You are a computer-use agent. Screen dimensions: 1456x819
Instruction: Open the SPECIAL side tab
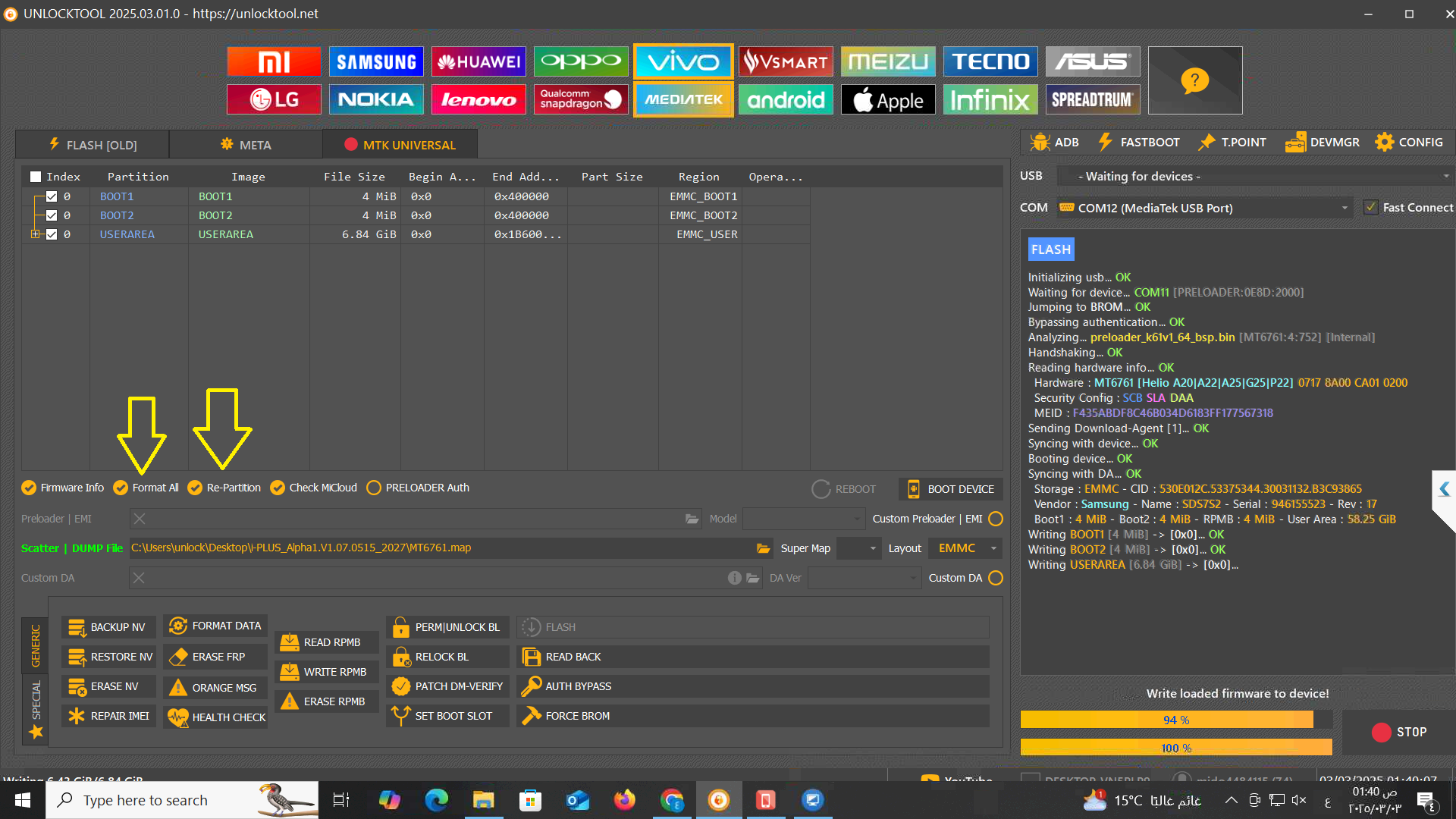(x=35, y=710)
